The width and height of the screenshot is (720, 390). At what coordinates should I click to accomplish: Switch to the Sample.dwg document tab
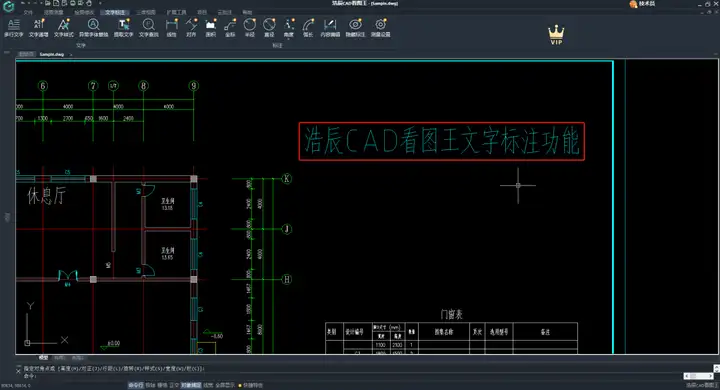[x=52, y=54]
